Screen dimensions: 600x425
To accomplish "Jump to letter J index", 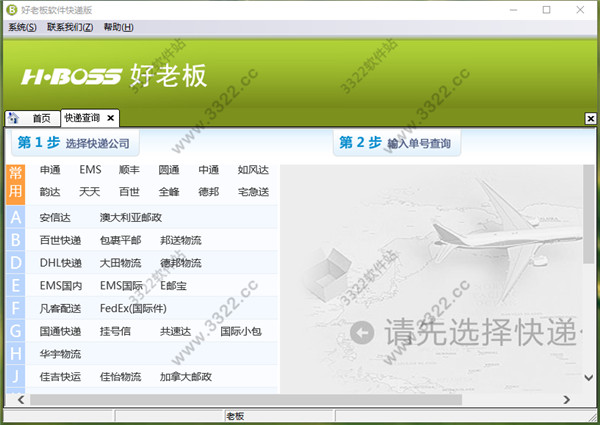I will pyautogui.click(x=15, y=376).
